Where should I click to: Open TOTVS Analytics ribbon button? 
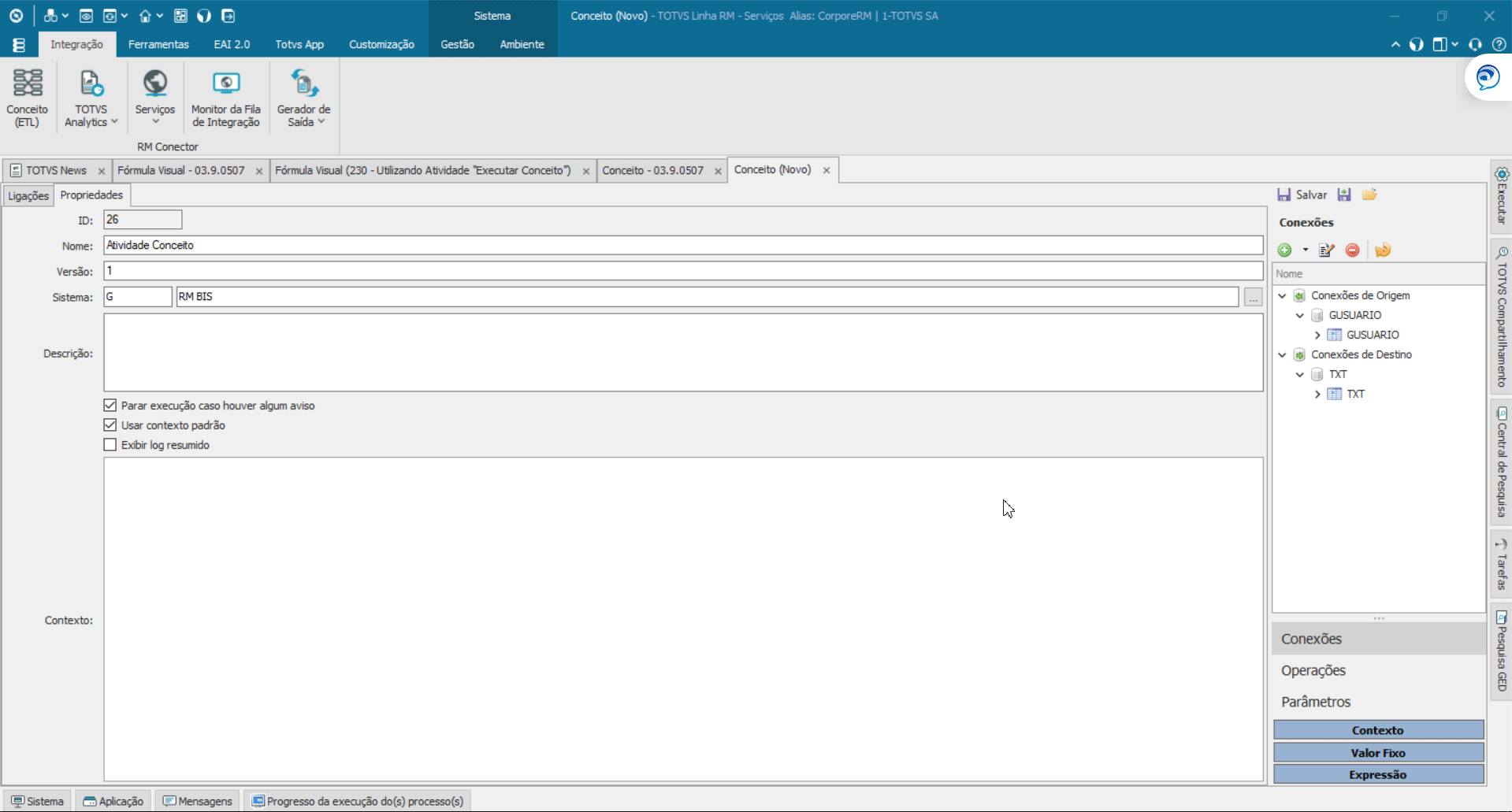(x=91, y=98)
